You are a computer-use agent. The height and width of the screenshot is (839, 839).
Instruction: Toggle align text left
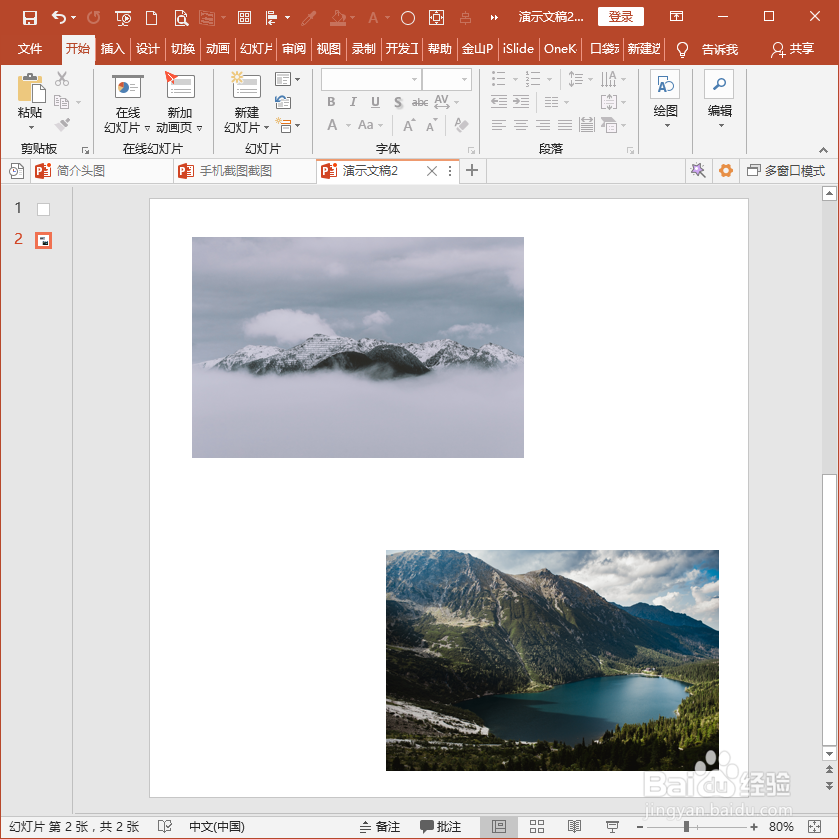click(498, 125)
